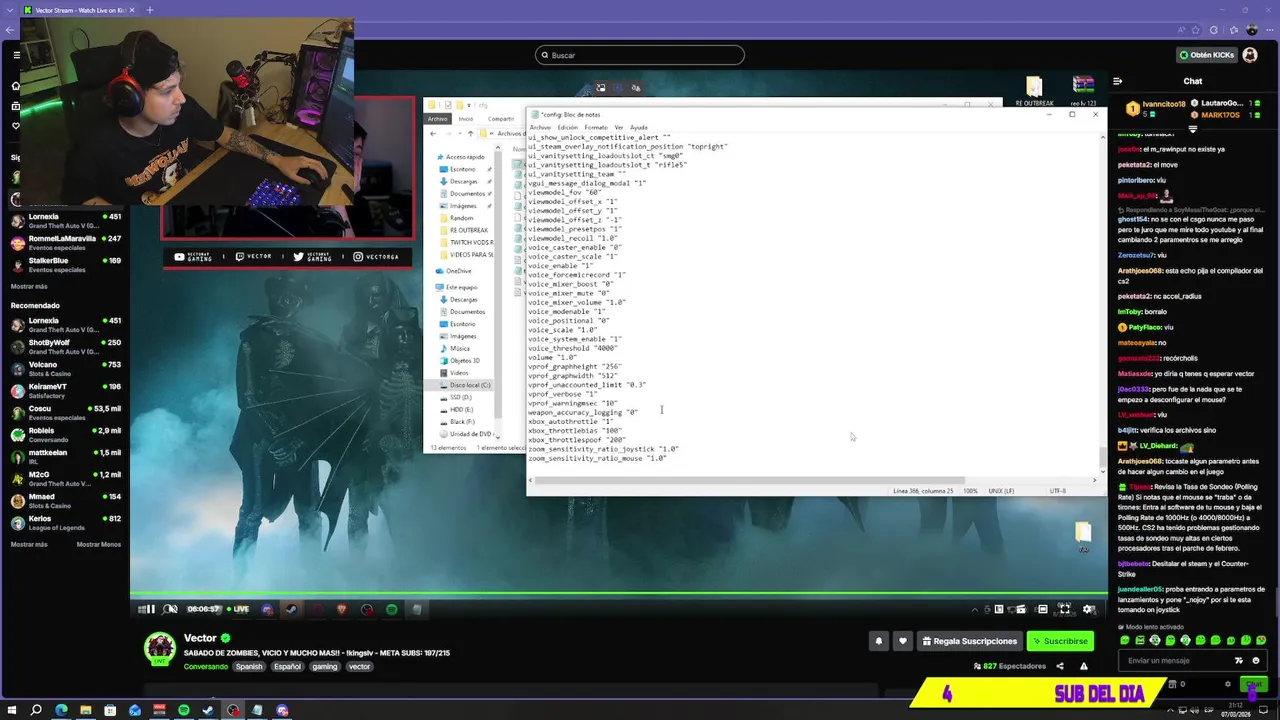Open the user profile avatar menu

click(1250, 55)
